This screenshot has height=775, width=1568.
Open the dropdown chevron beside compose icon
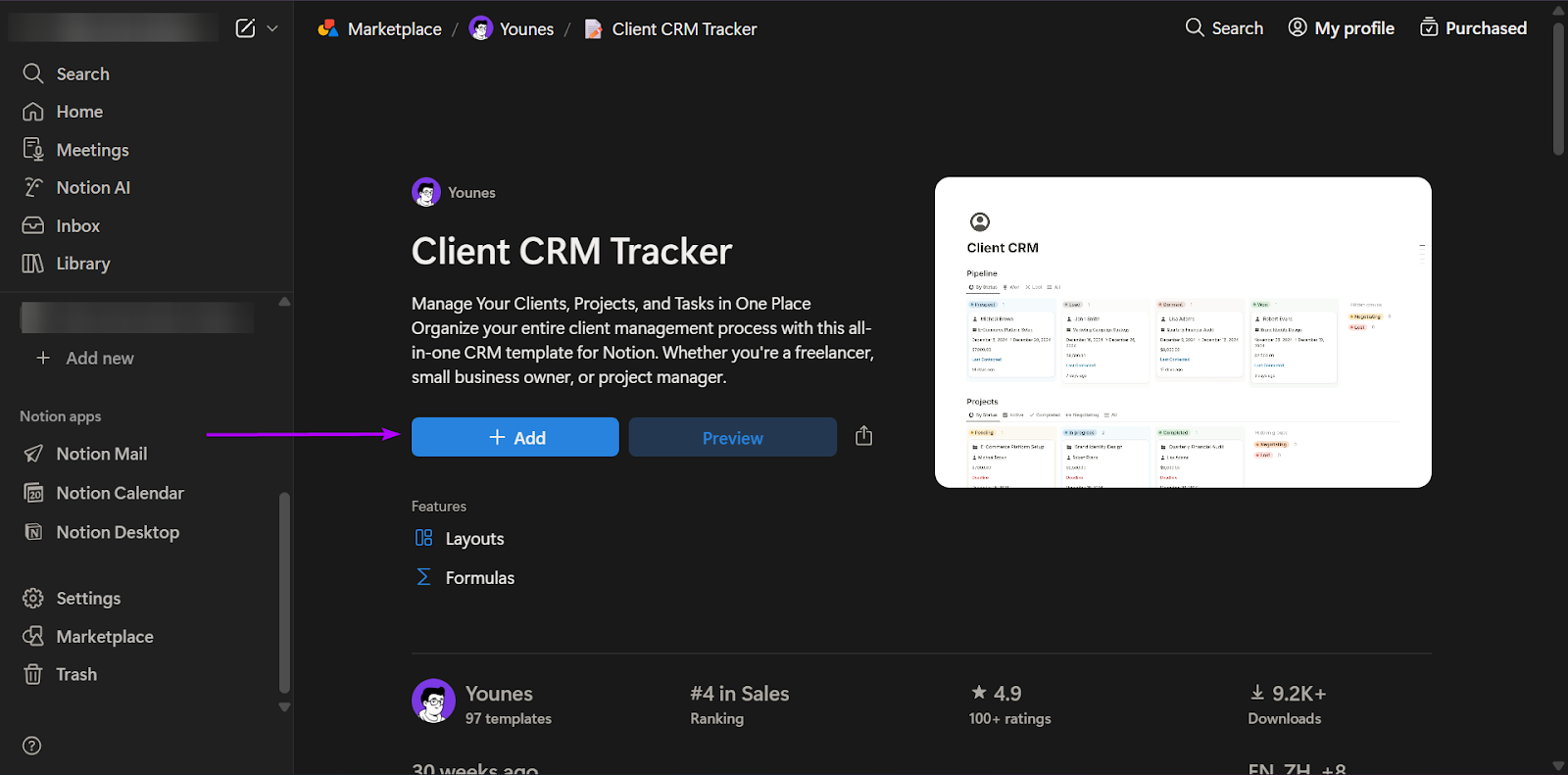[x=272, y=28]
